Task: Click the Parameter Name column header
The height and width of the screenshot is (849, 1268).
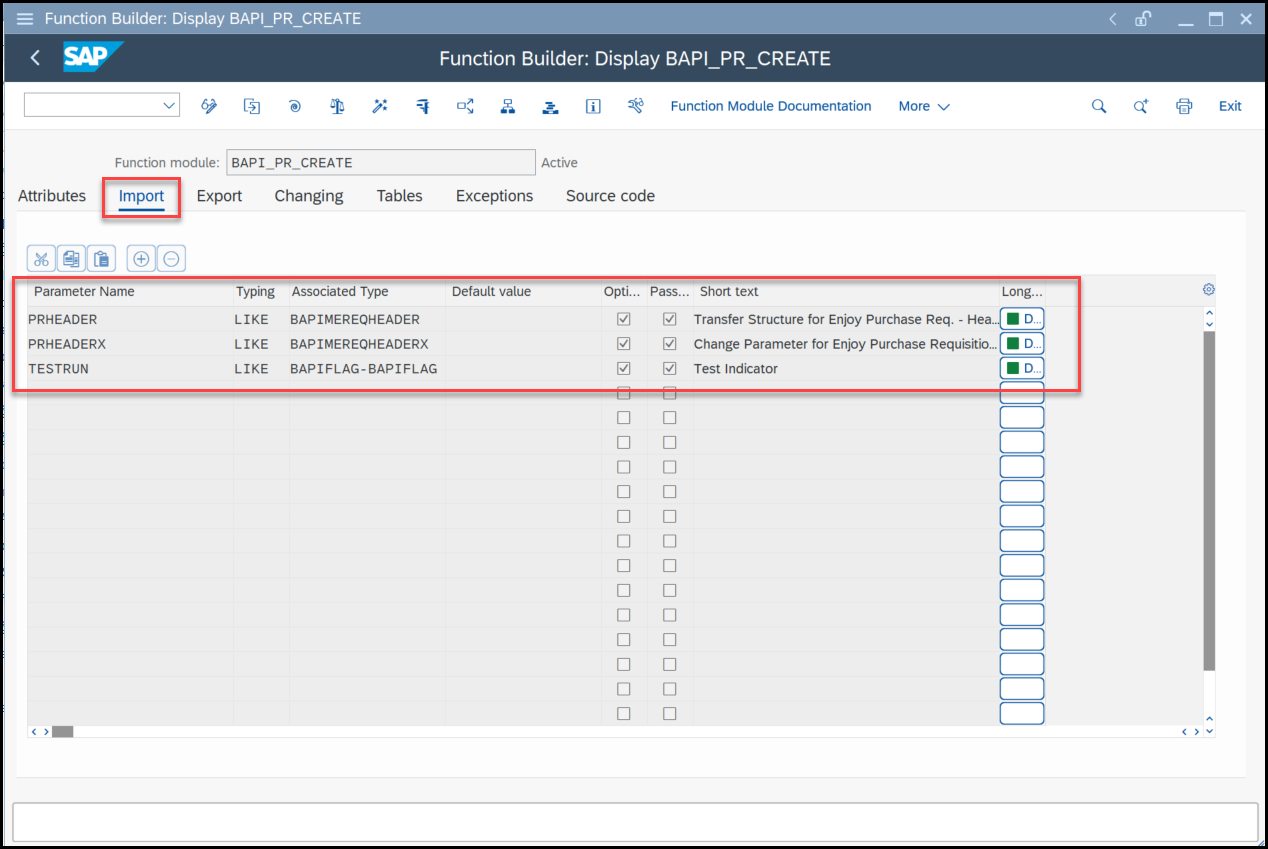Action: (84, 292)
